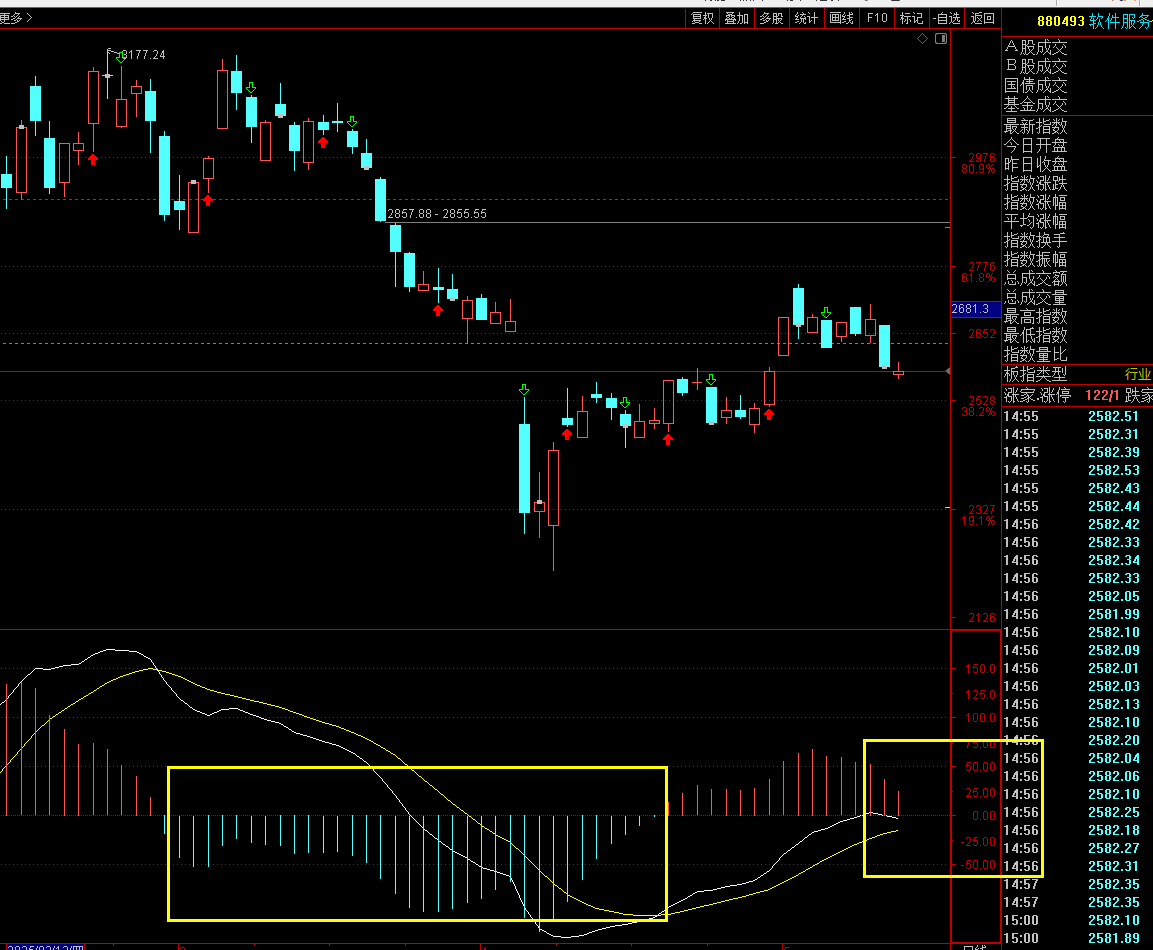Click the 最新指数 field label
Image resolution: width=1153 pixels, height=950 pixels.
(x=1035, y=126)
